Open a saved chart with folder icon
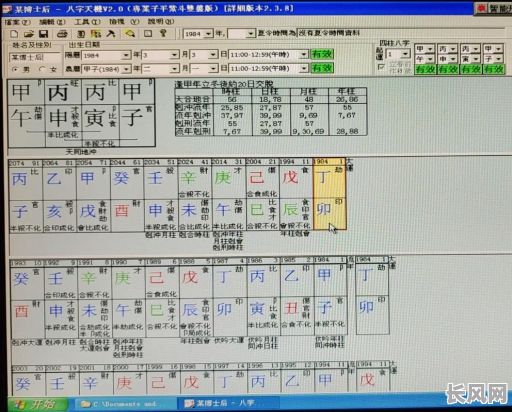The width and height of the screenshot is (512, 412). (x=29, y=34)
